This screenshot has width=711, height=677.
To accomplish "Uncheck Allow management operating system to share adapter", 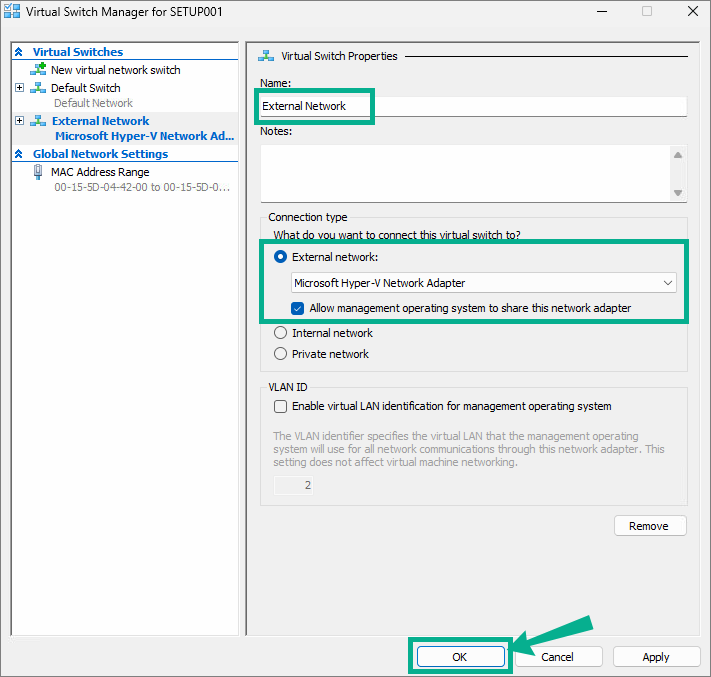I will (x=297, y=308).
